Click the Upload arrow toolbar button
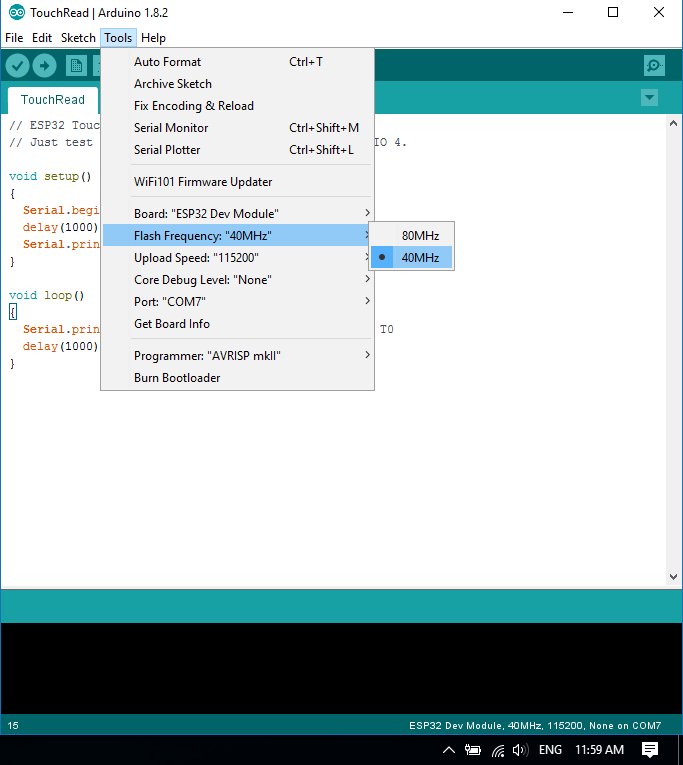Viewport: 683px width, 765px height. coord(44,65)
